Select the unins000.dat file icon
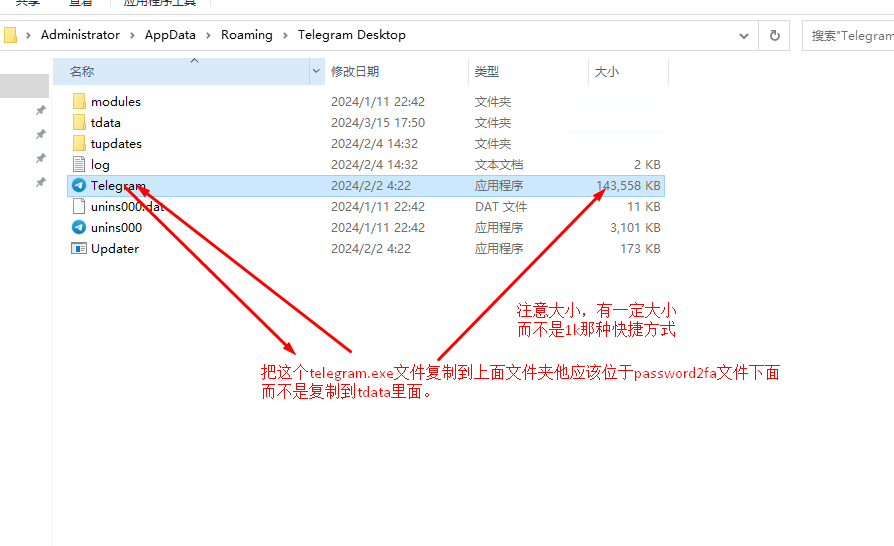The height and width of the screenshot is (546, 894). (79, 207)
